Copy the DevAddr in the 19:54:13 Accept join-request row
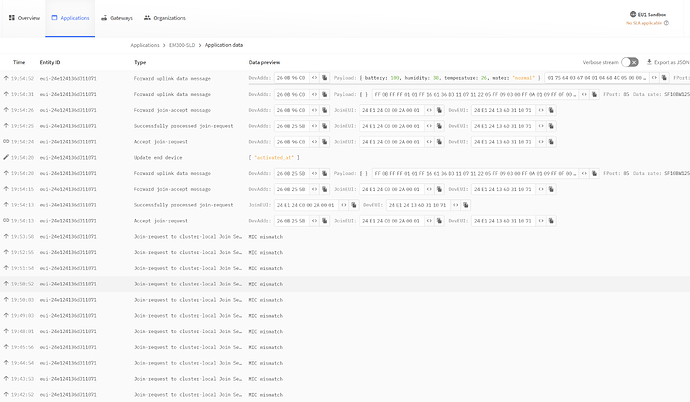Image resolution: width=690 pixels, height=402 pixels. coord(325,221)
